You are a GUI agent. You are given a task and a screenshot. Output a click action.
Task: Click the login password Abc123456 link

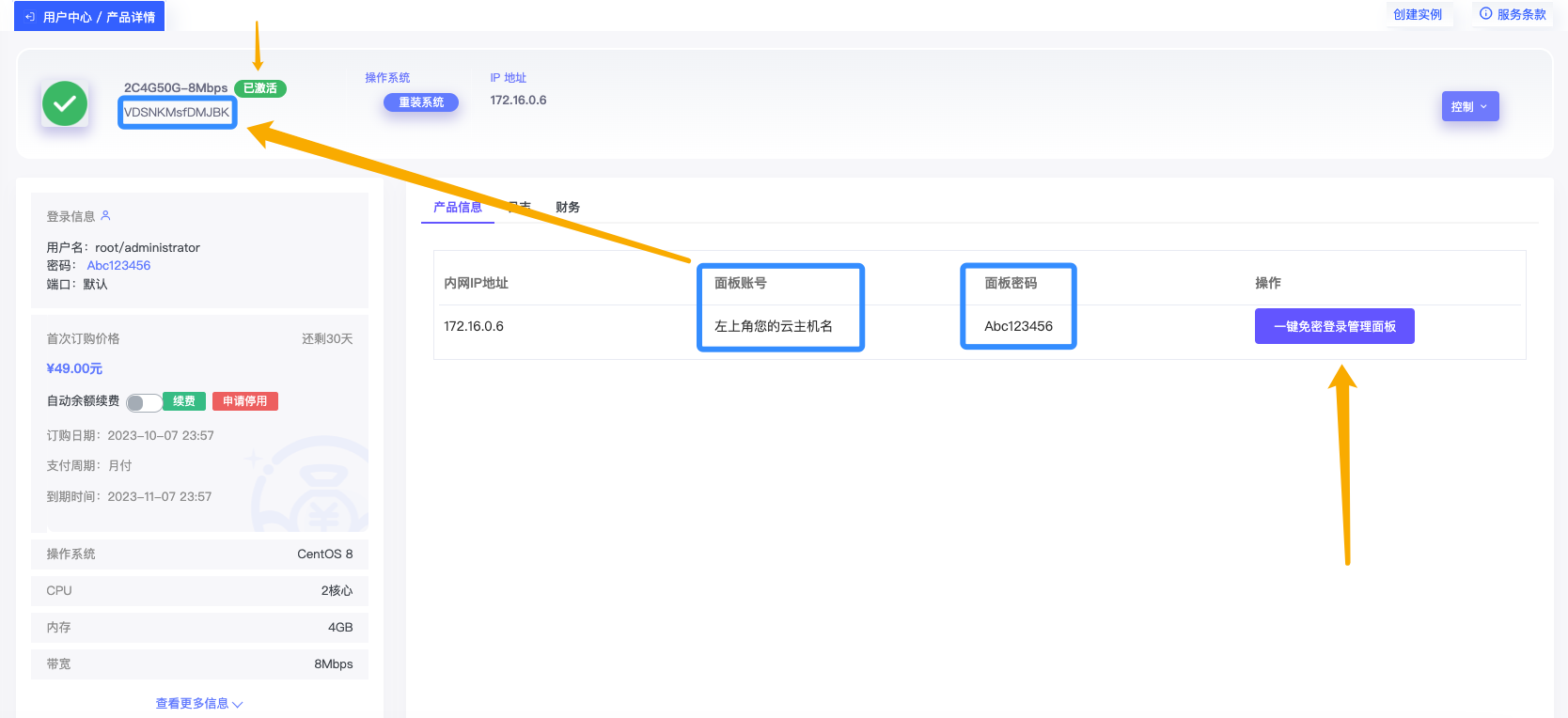pos(118,266)
